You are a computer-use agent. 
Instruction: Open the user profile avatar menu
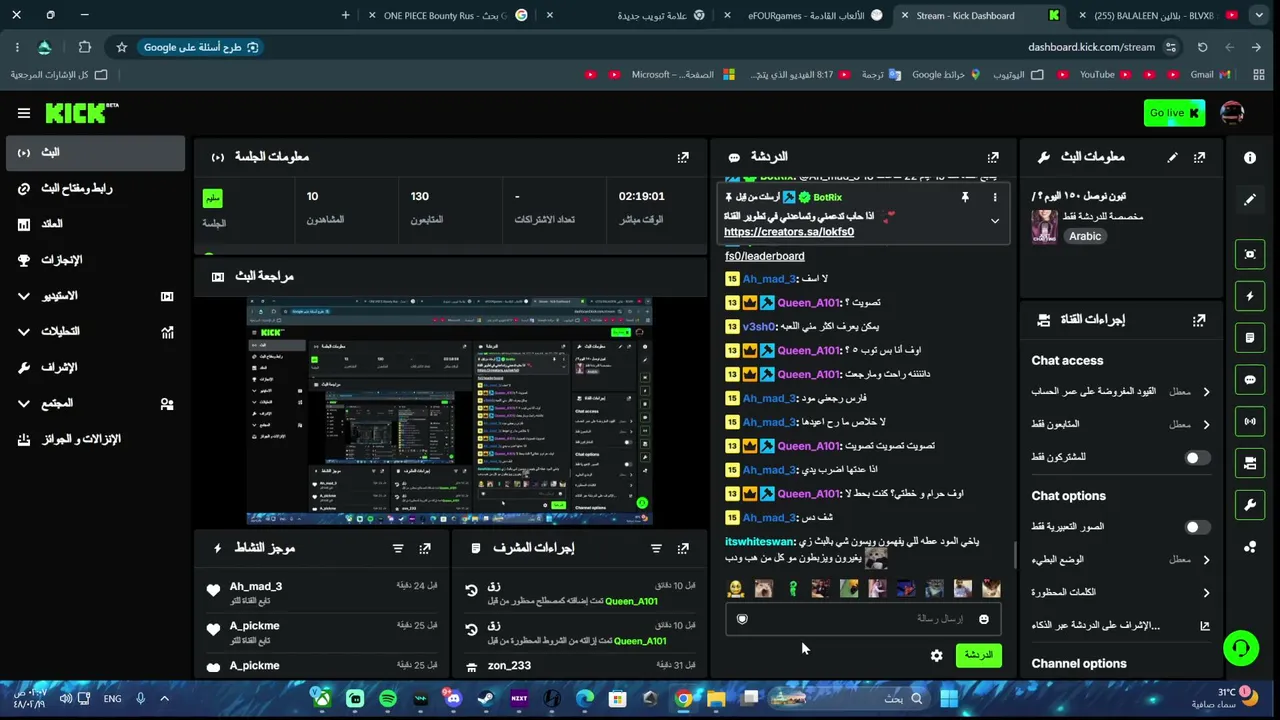(x=1232, y=113)
